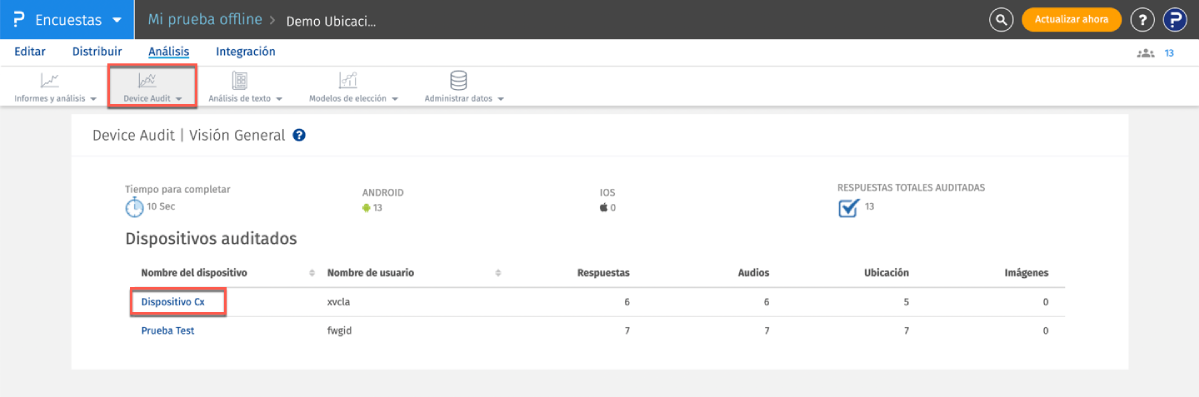
Task: Click the Audios column header
Action: pos(753,273)
